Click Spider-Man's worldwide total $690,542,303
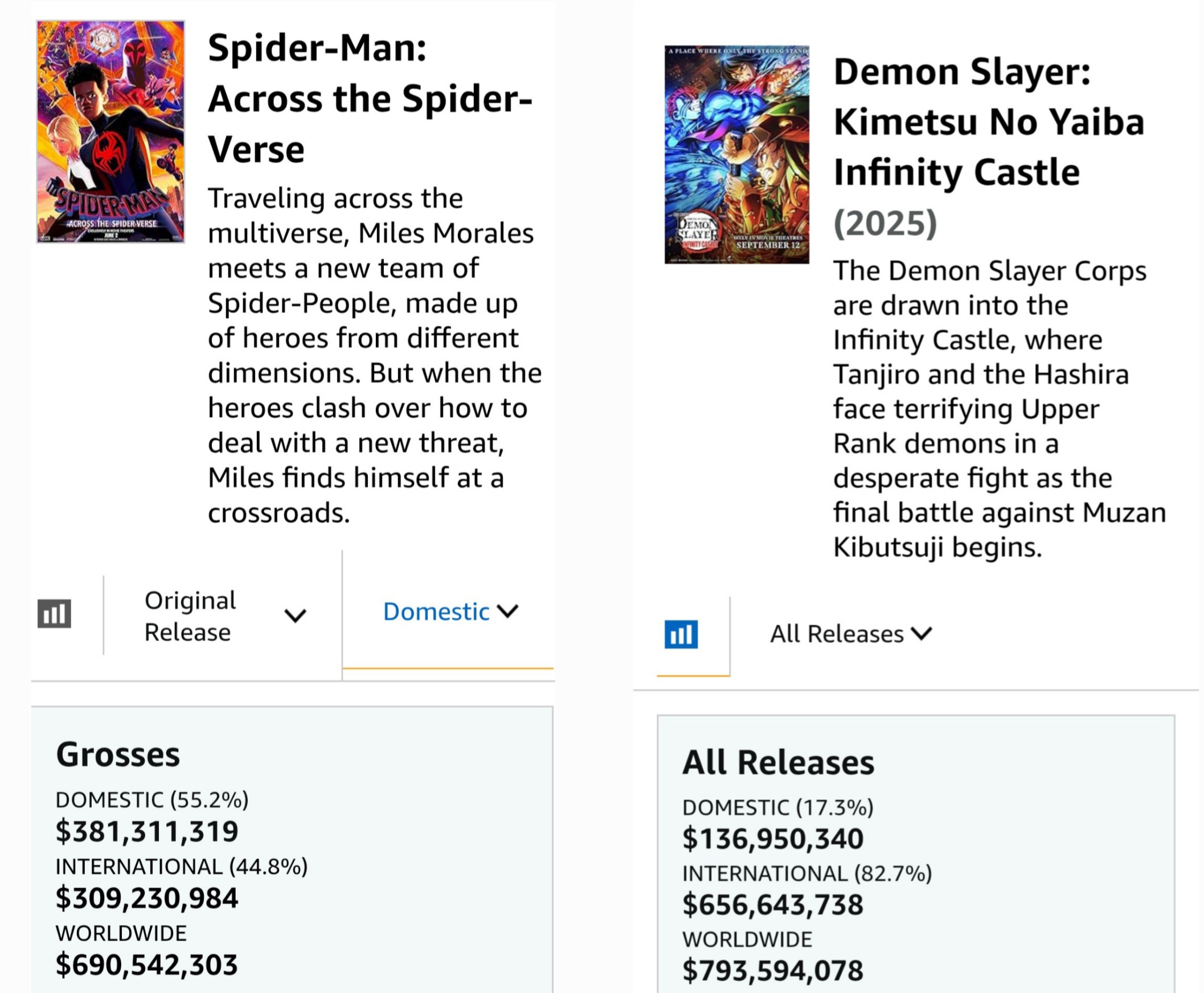This screenshot has width=1204, height=993. tap(147, 965)
